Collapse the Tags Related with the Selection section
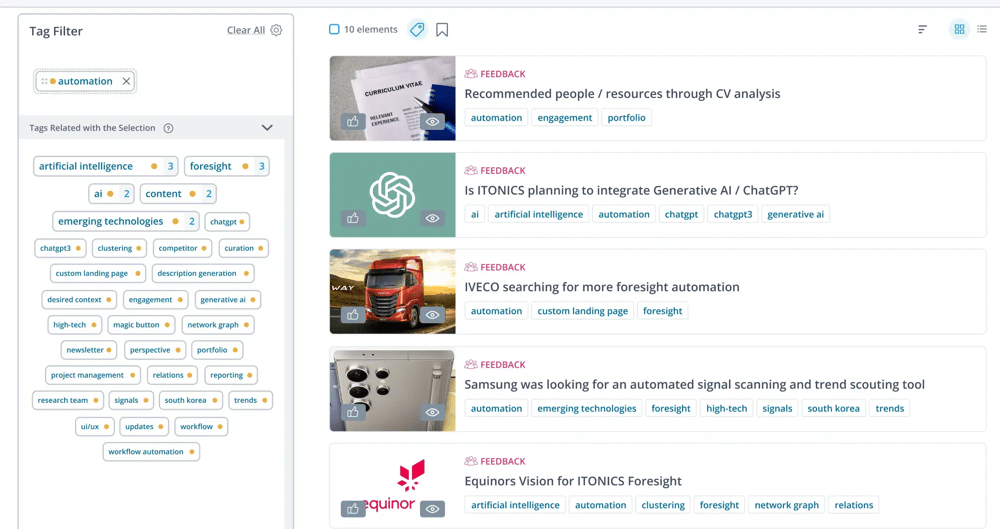 (267, 128)
